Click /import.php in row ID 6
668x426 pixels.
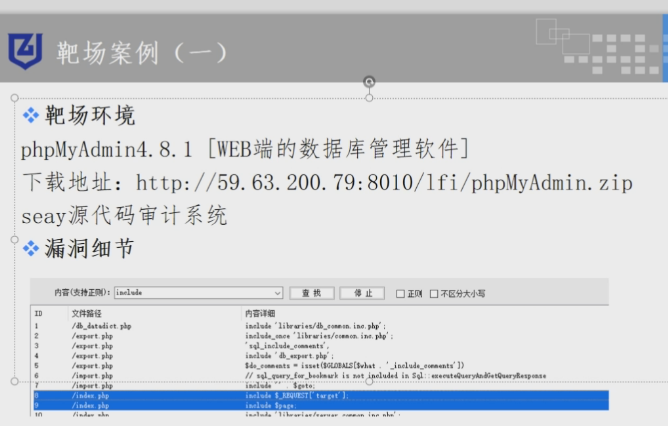(x=92, y=376)
